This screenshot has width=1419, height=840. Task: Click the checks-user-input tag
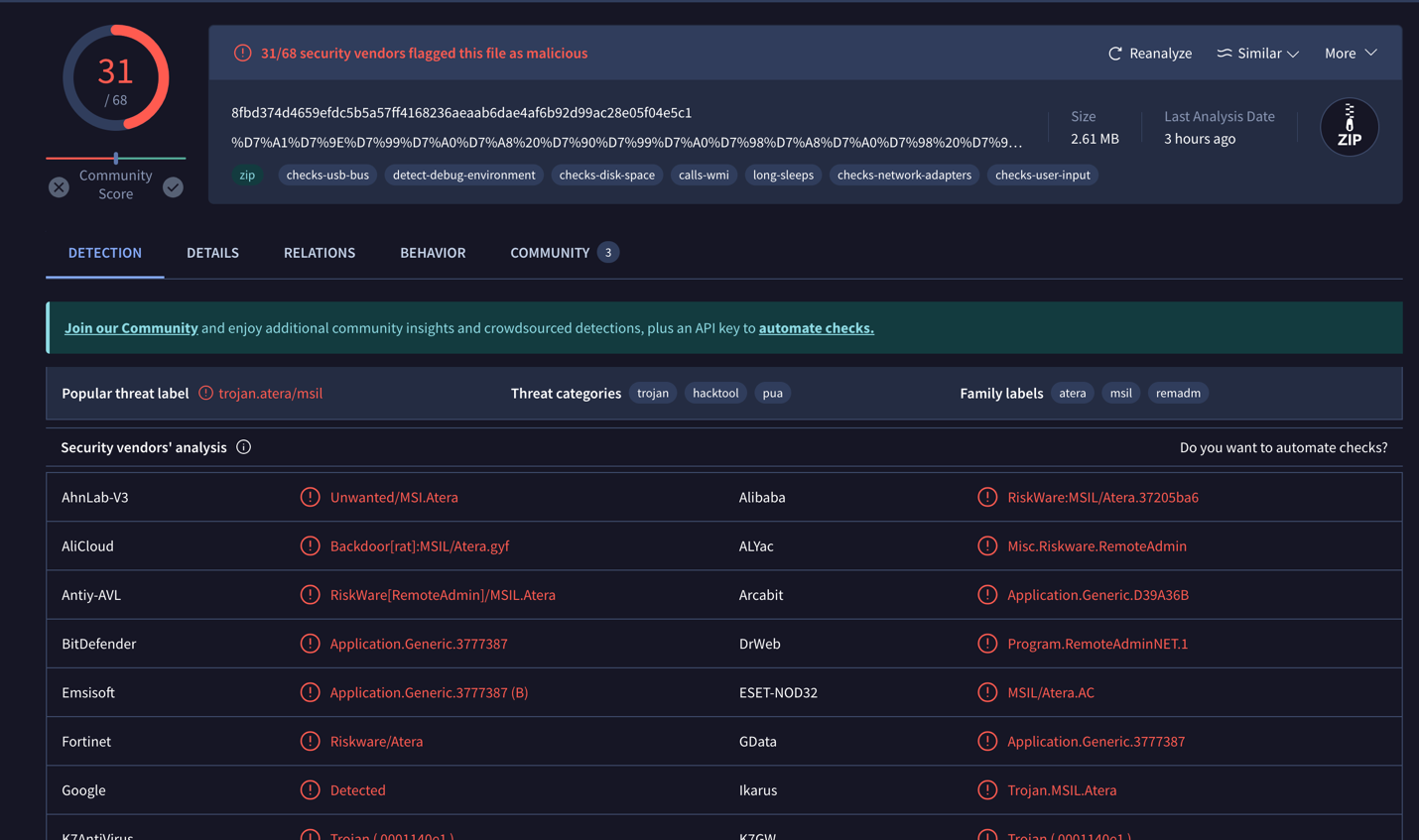(x=1043, y=175)
